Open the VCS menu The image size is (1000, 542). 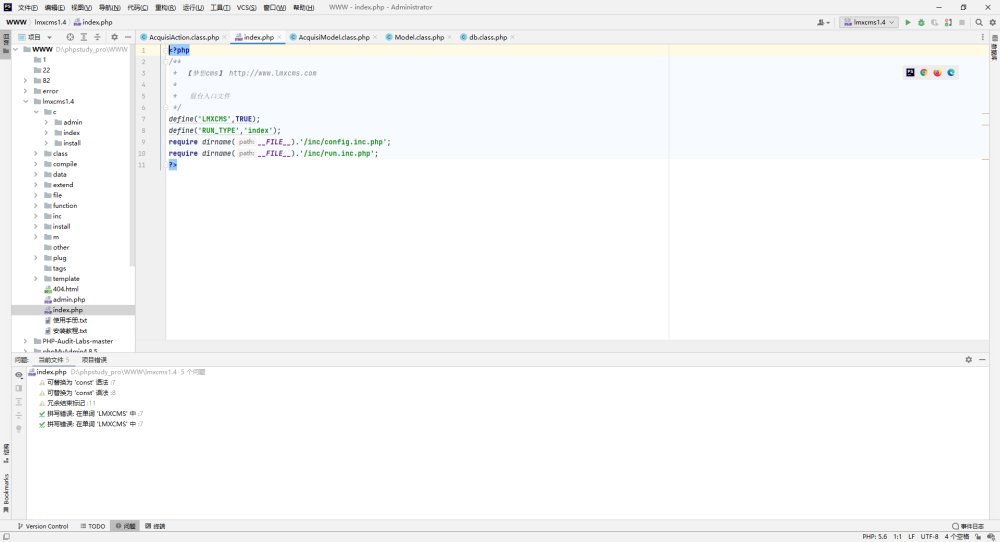tap(246, 8)
